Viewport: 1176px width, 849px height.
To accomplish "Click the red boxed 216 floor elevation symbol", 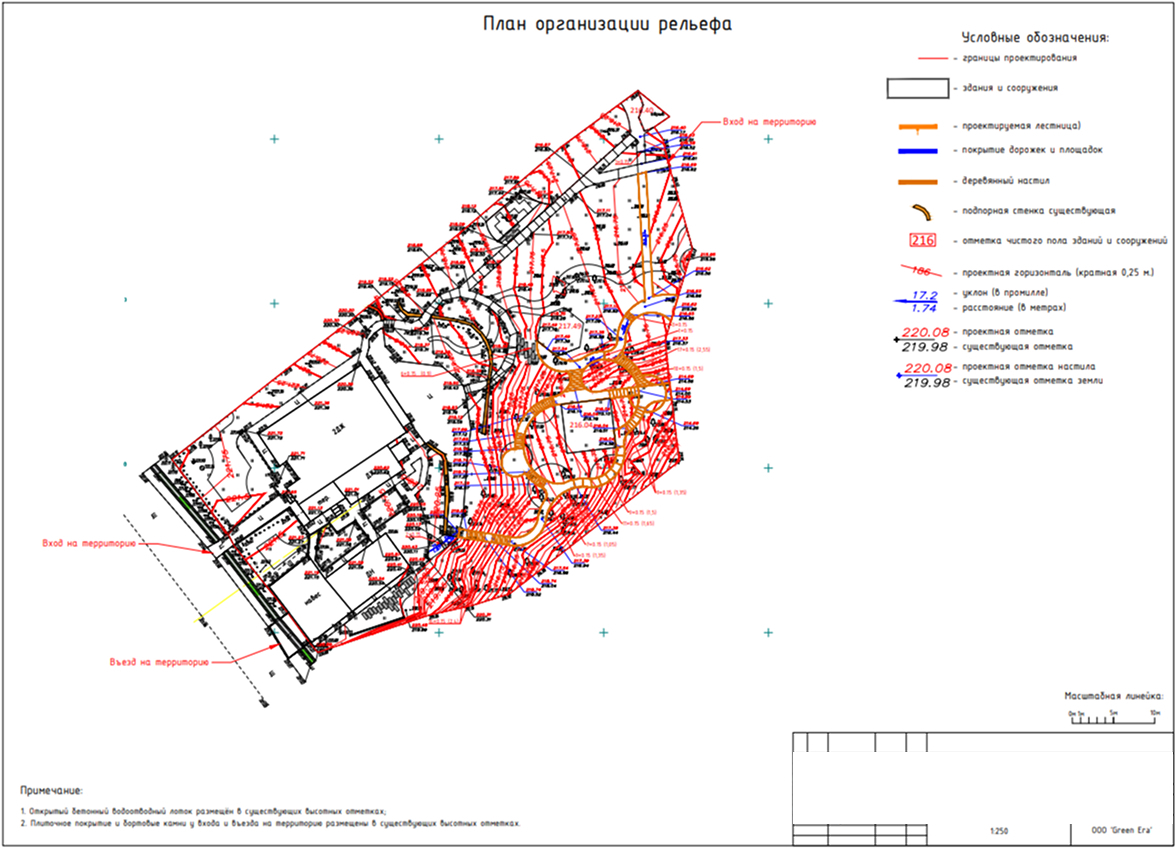I will pos(922,241).
